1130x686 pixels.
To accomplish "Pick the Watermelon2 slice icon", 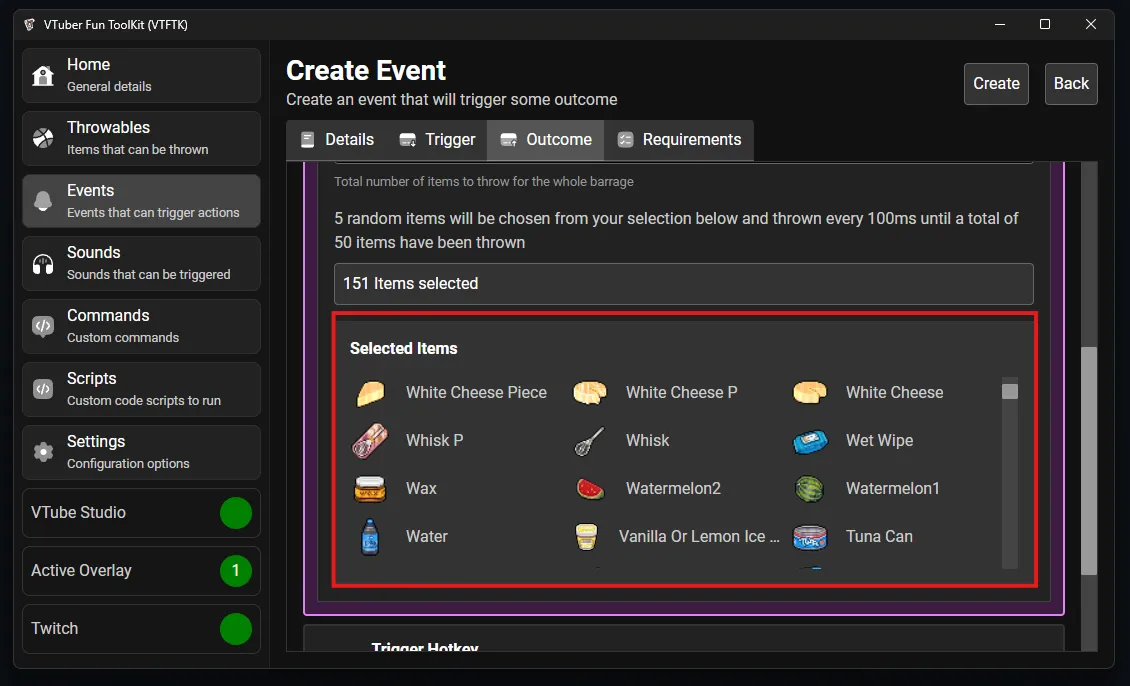I will [x=590, y=489].
